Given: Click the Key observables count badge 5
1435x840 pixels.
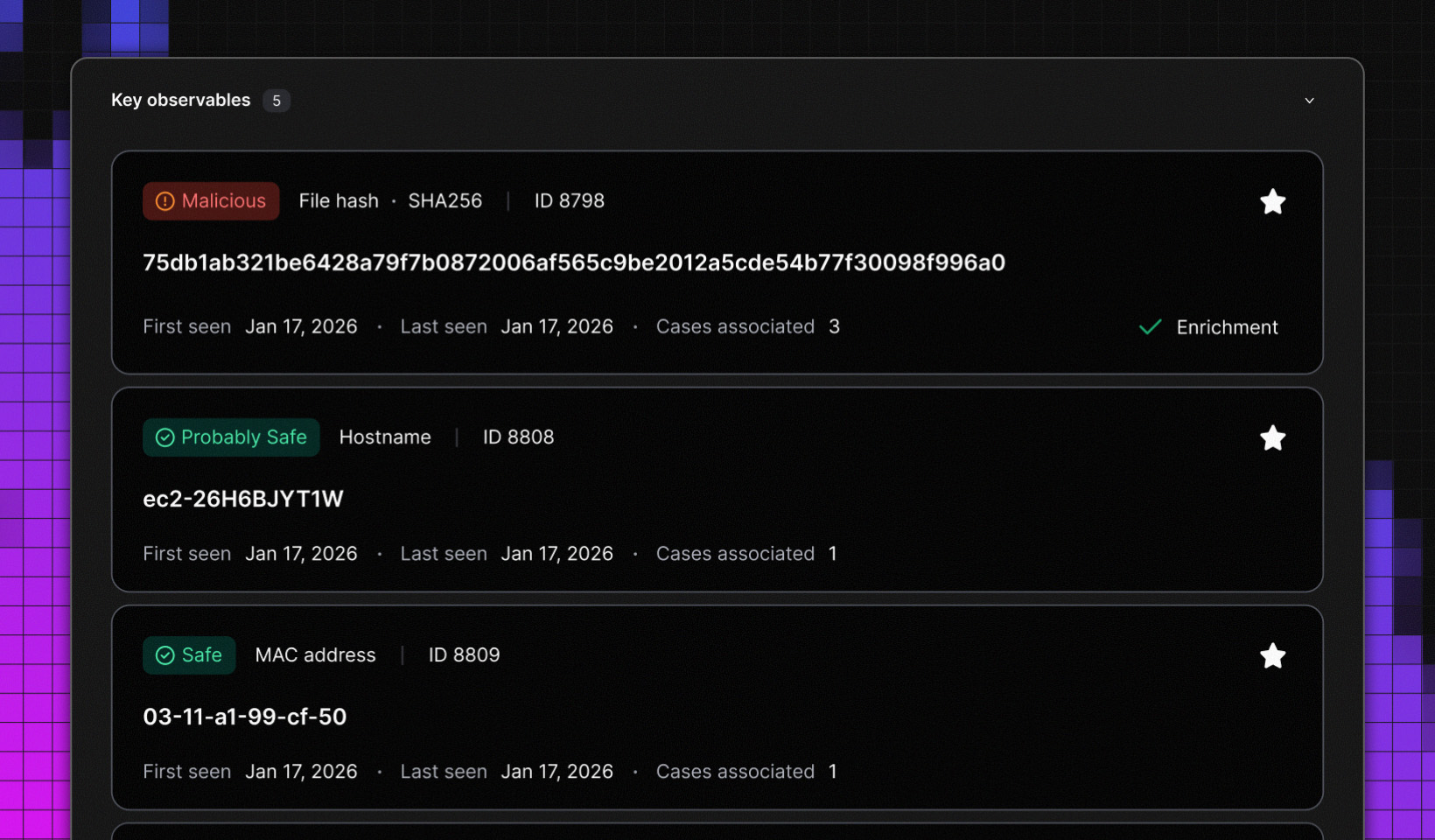Looking at the screenshot, I should tap(276, 101).
